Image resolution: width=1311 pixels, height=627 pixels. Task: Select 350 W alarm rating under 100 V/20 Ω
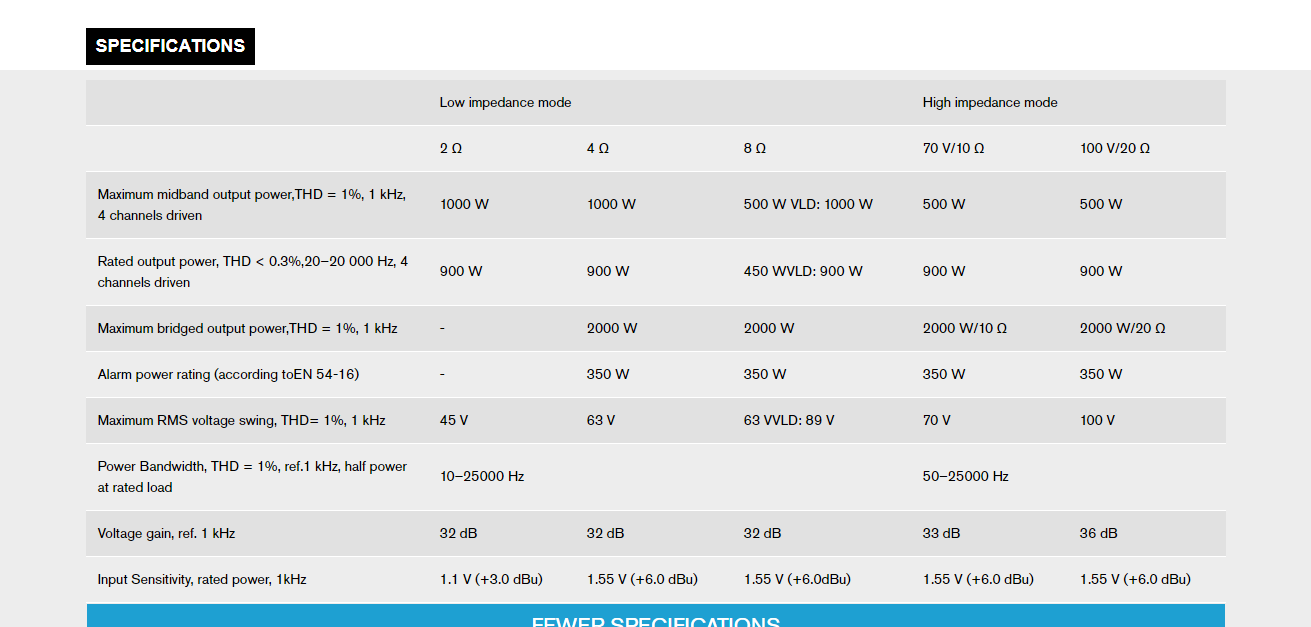[x=1101, y=375]
